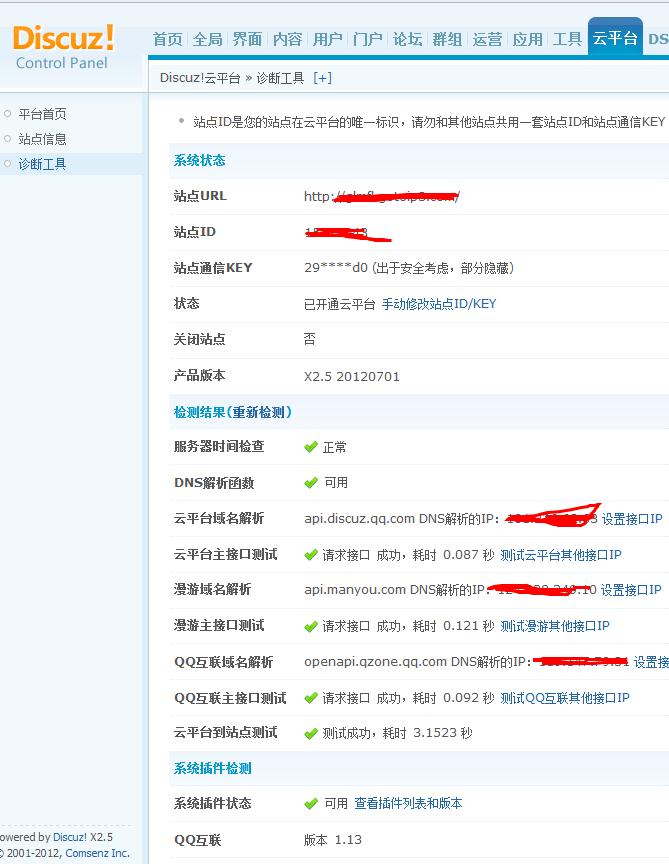
Task: Click the QQ互联 版本 1.13 value
Action: click(x=333, y=840)
